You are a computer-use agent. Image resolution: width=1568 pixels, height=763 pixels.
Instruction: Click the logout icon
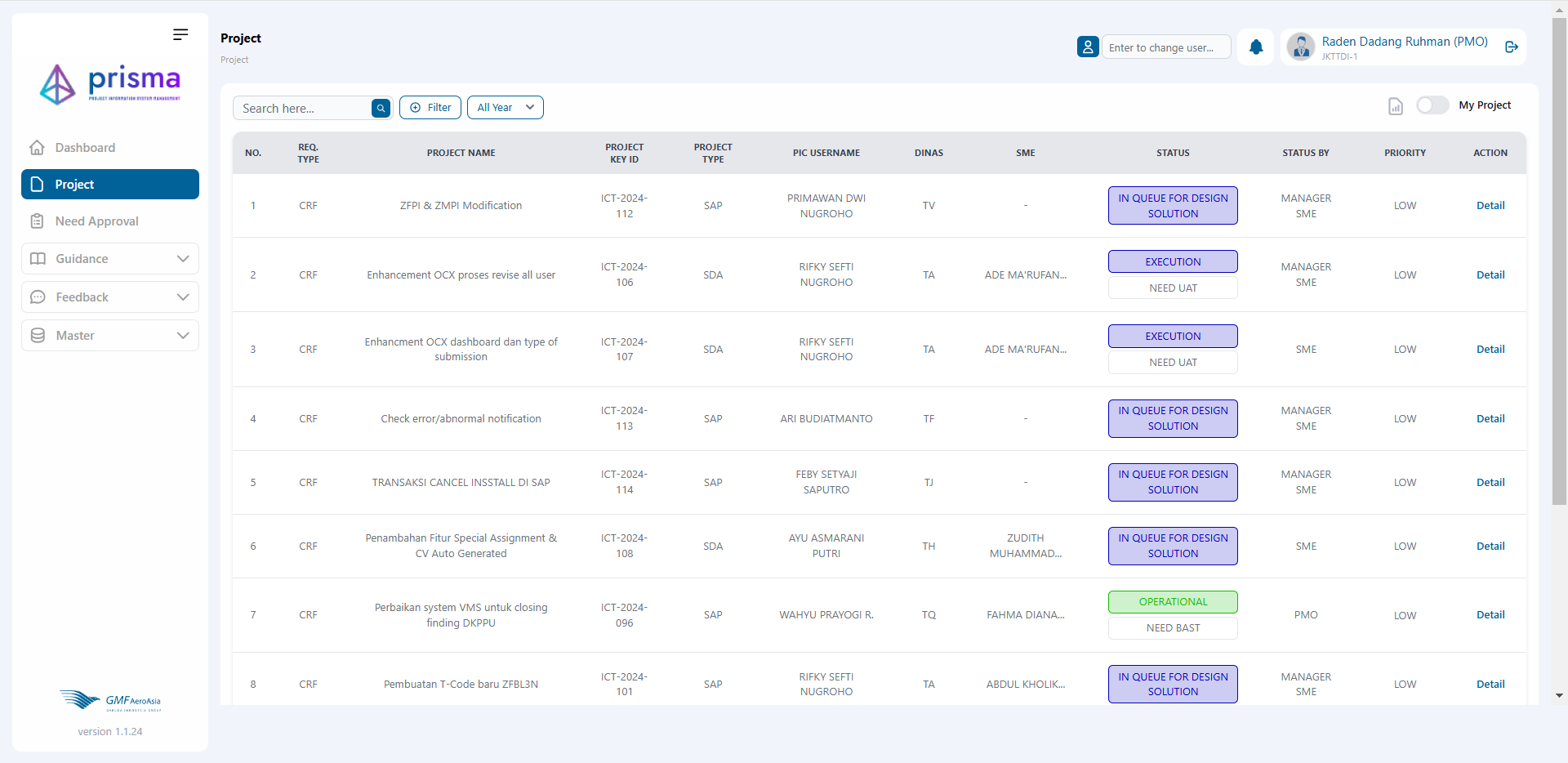(x=1512, y=47)
